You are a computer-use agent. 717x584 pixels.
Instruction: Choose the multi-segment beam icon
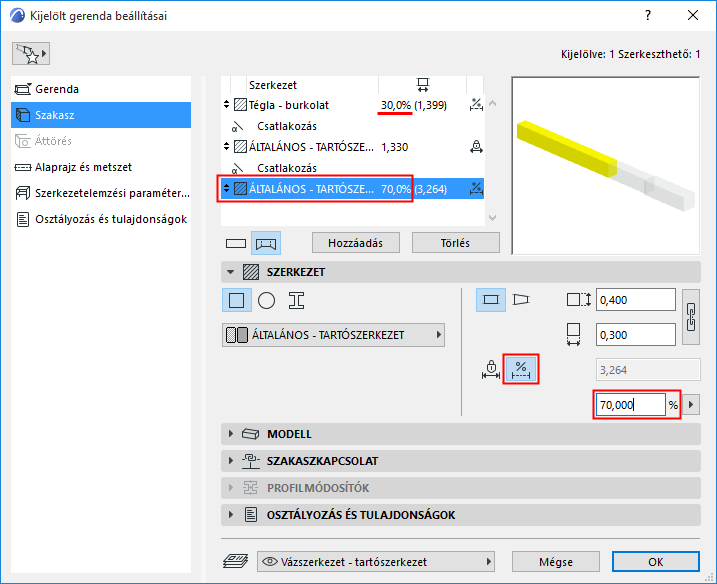click(x=266, y=243)
